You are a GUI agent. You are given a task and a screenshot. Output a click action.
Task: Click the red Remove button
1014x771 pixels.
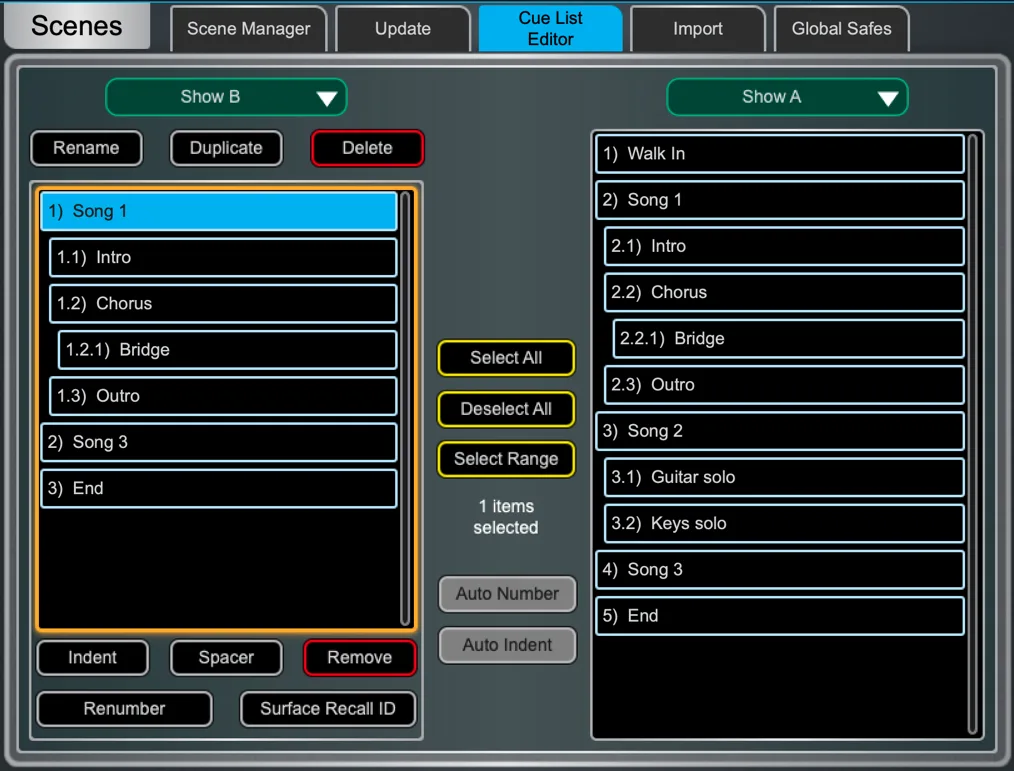(360, 658)
